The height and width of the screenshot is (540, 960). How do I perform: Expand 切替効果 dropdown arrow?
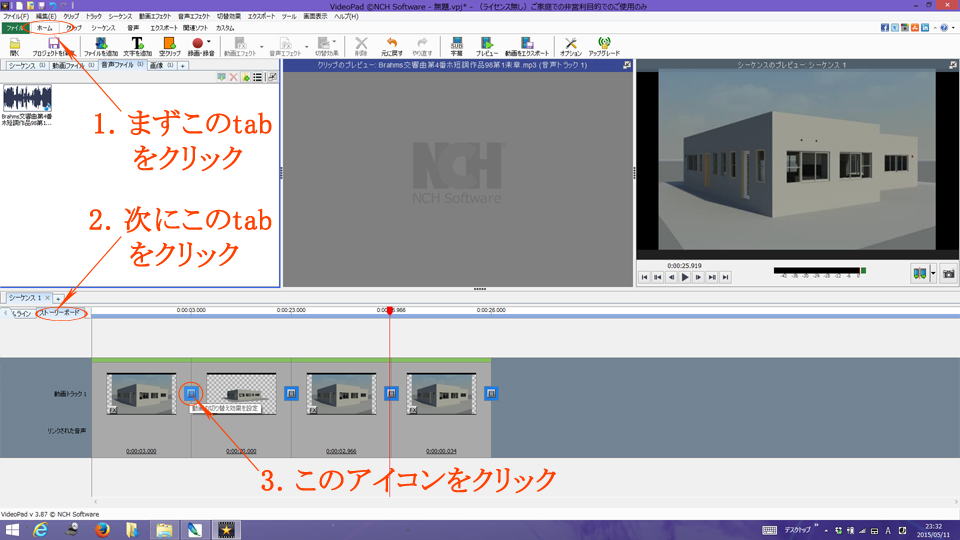pos(334,42)
